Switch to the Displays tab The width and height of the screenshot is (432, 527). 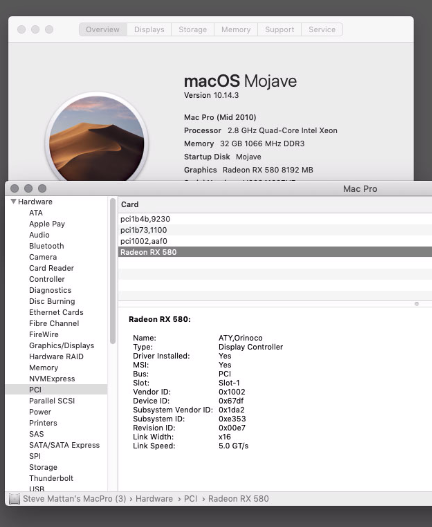pyautogui.click(x=149, y=30)
